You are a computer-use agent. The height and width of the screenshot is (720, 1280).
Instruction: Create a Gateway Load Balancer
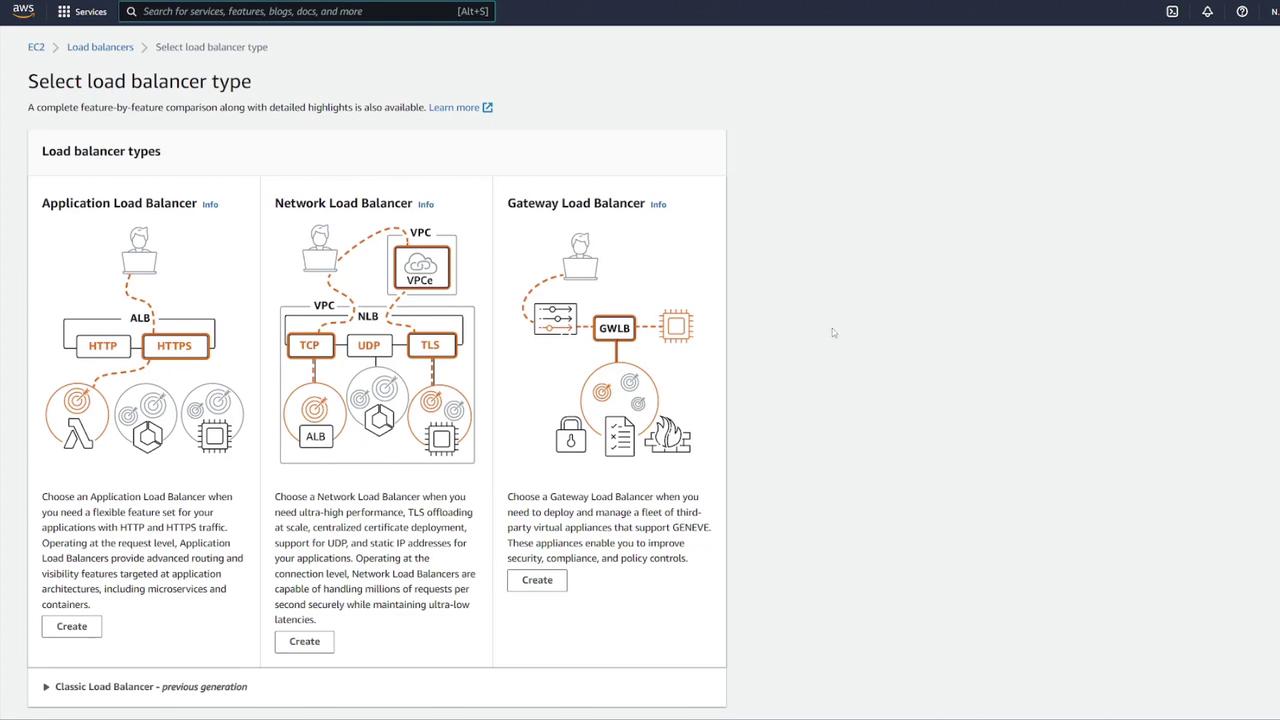[537, 580]
